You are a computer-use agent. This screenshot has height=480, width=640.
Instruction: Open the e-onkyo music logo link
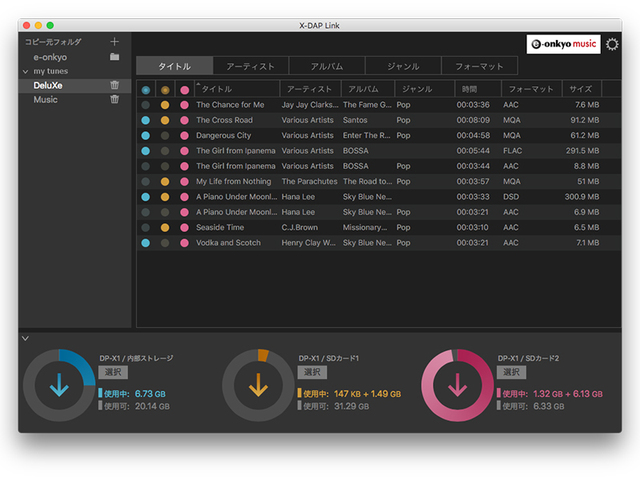tap(564, 44)
